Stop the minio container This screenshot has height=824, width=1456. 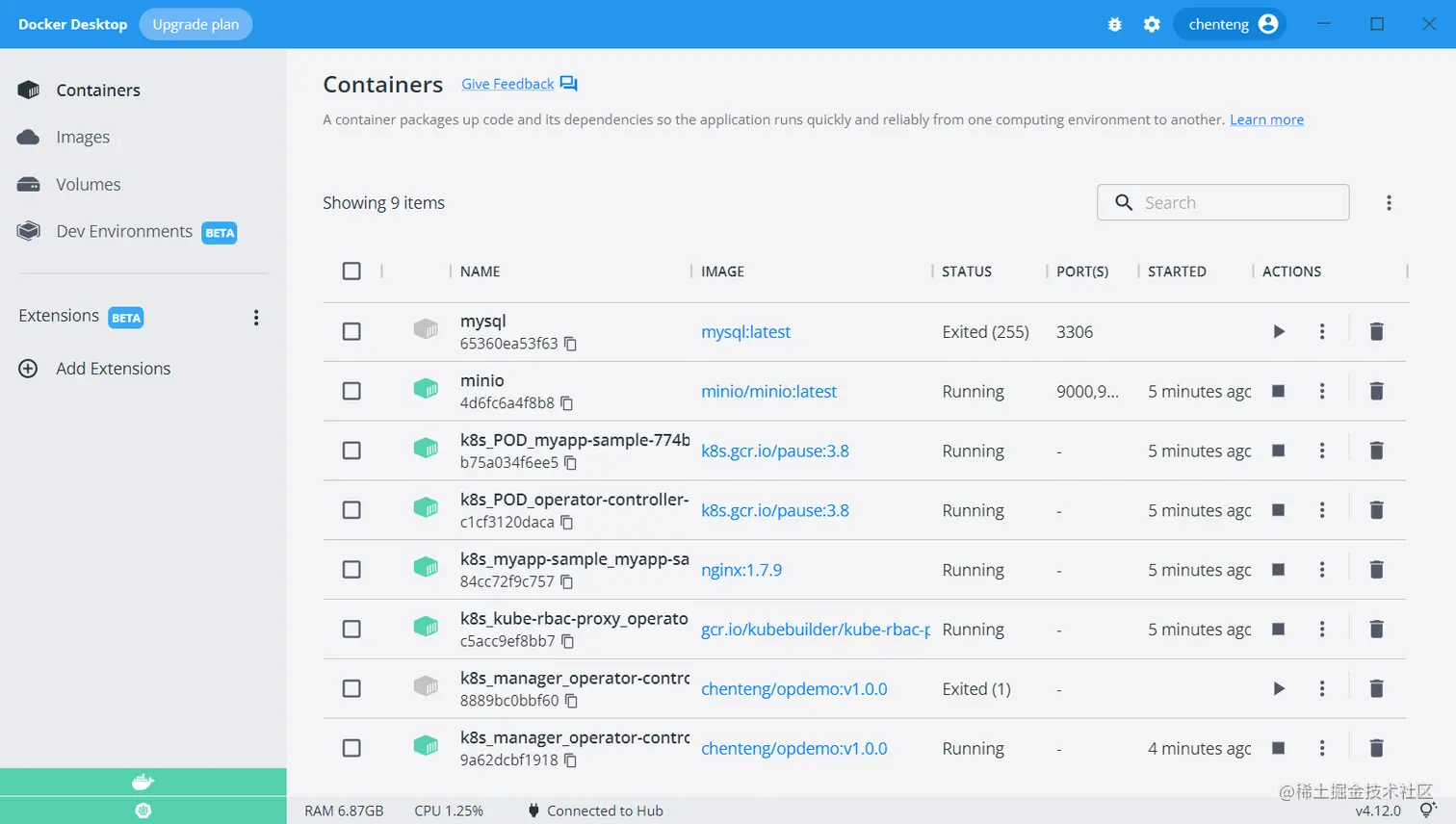tap(1279, 391)
